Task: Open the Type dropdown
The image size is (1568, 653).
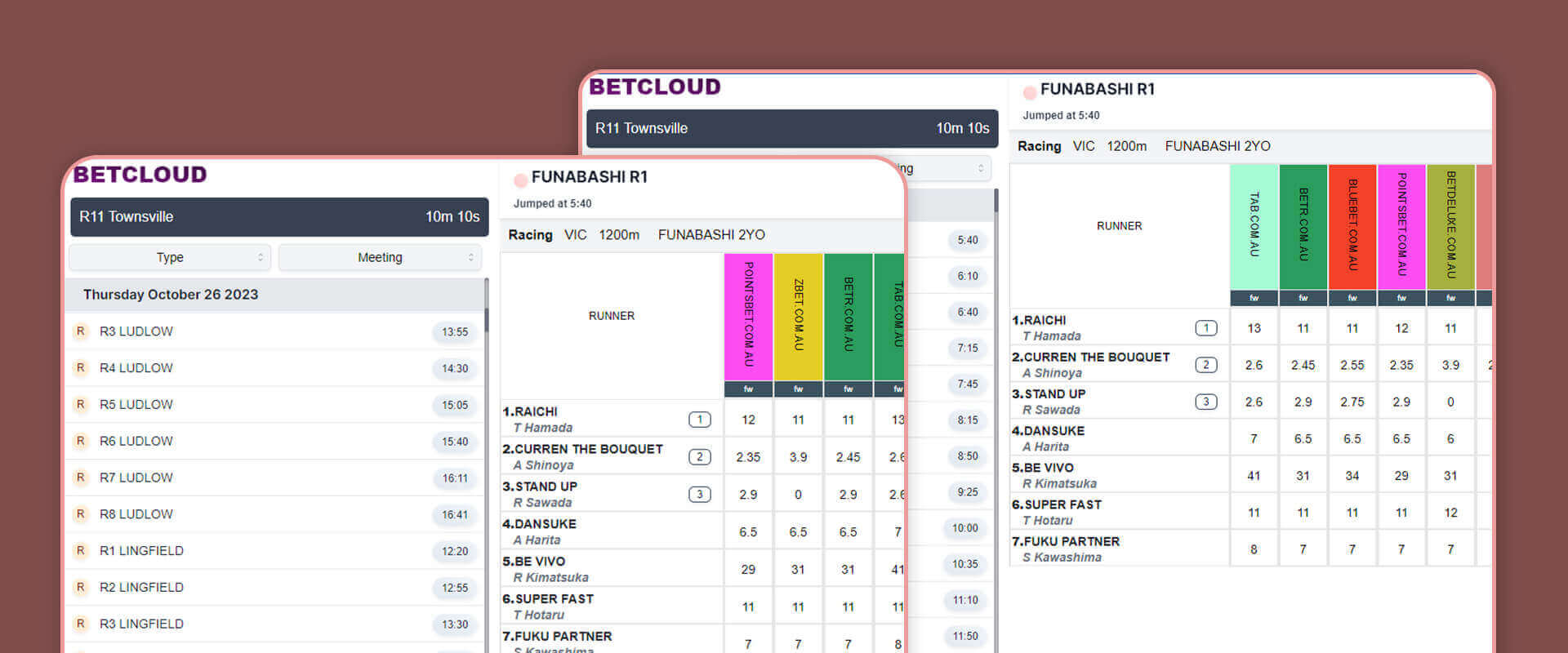Action: click(170, 257)
